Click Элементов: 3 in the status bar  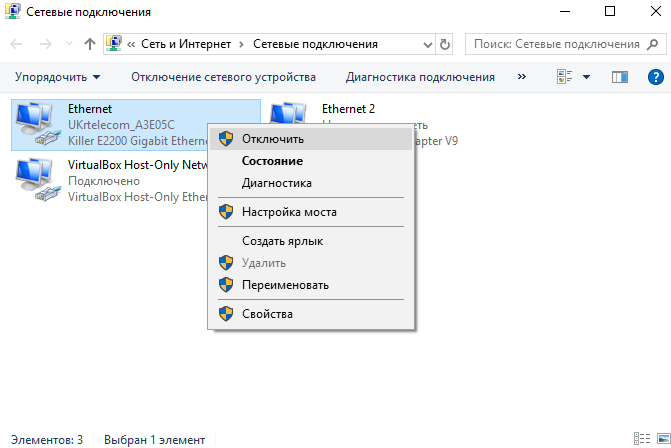click(47, 440)
